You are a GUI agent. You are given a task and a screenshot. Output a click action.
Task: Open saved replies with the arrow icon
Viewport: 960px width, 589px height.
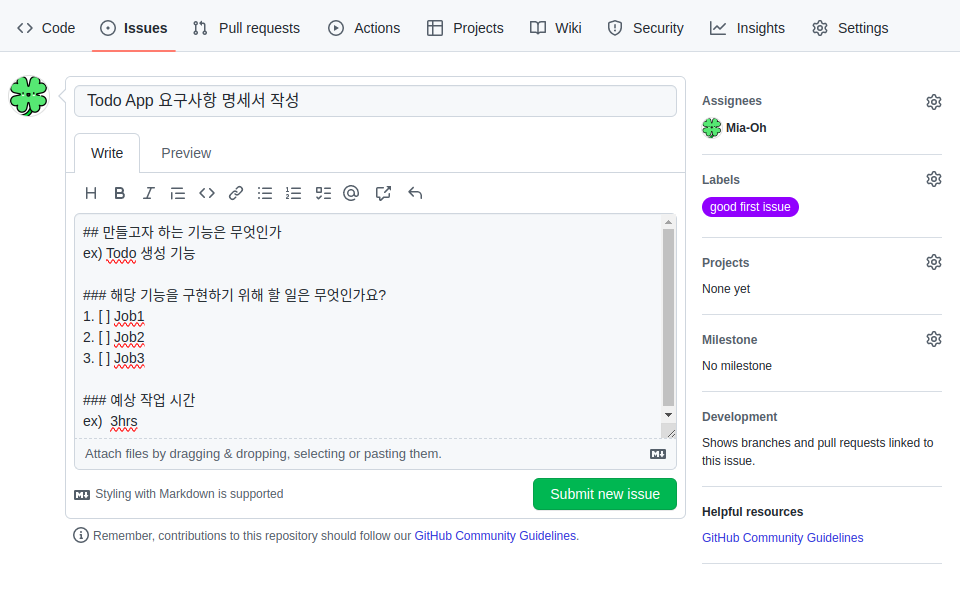(x=415, y=193)
